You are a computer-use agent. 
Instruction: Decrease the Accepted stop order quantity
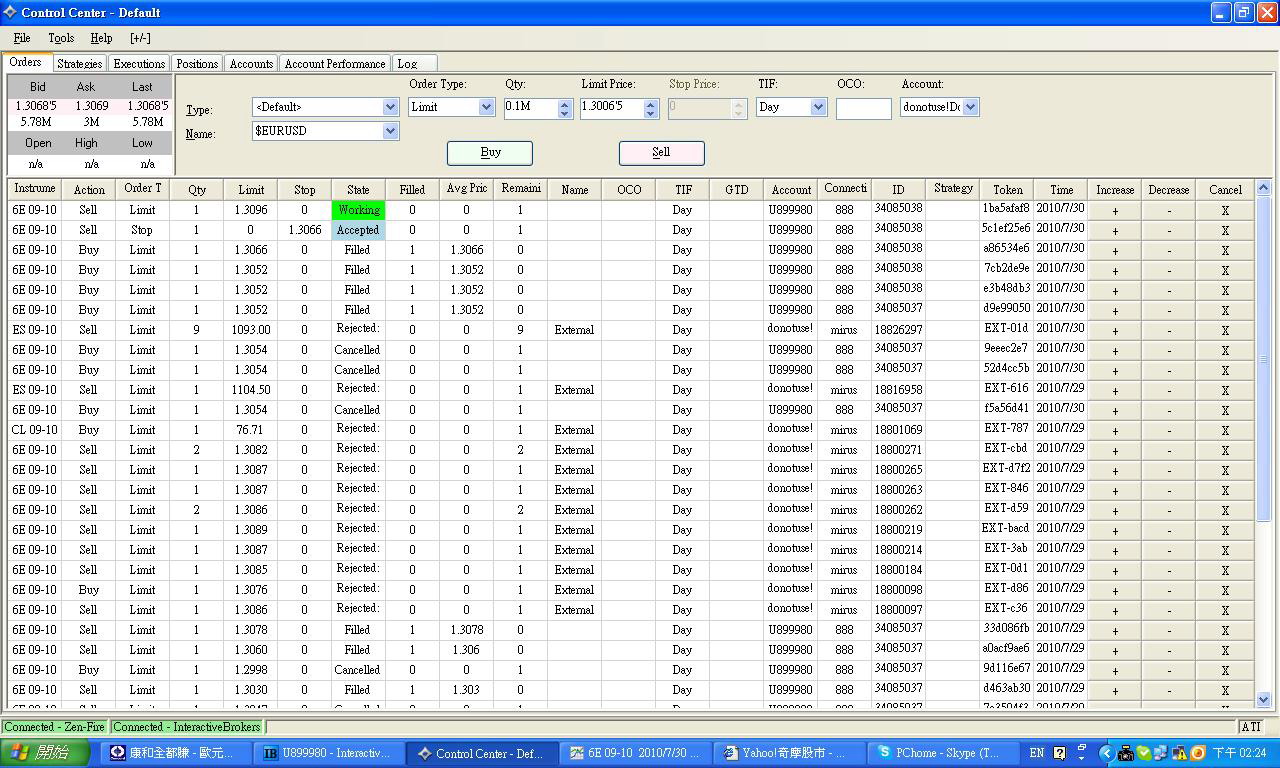pos(1168,230)
